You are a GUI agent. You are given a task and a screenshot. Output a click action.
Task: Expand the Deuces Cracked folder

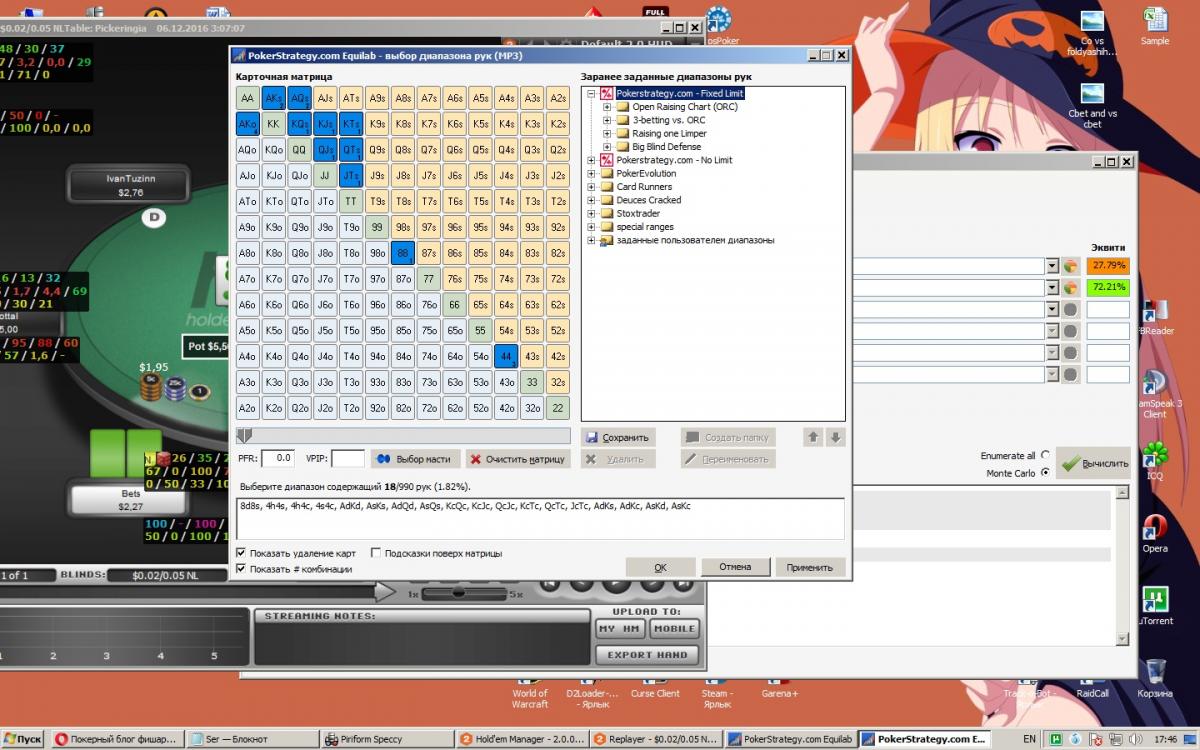coord(591,200)
